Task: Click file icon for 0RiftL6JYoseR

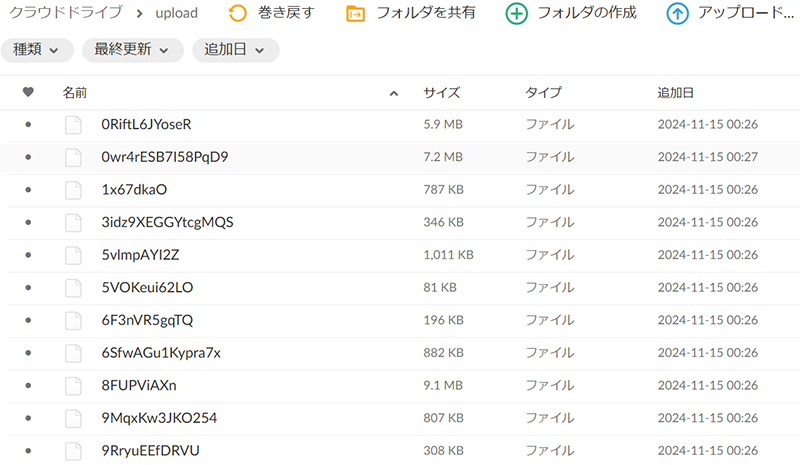Action: tap(73, 125)
